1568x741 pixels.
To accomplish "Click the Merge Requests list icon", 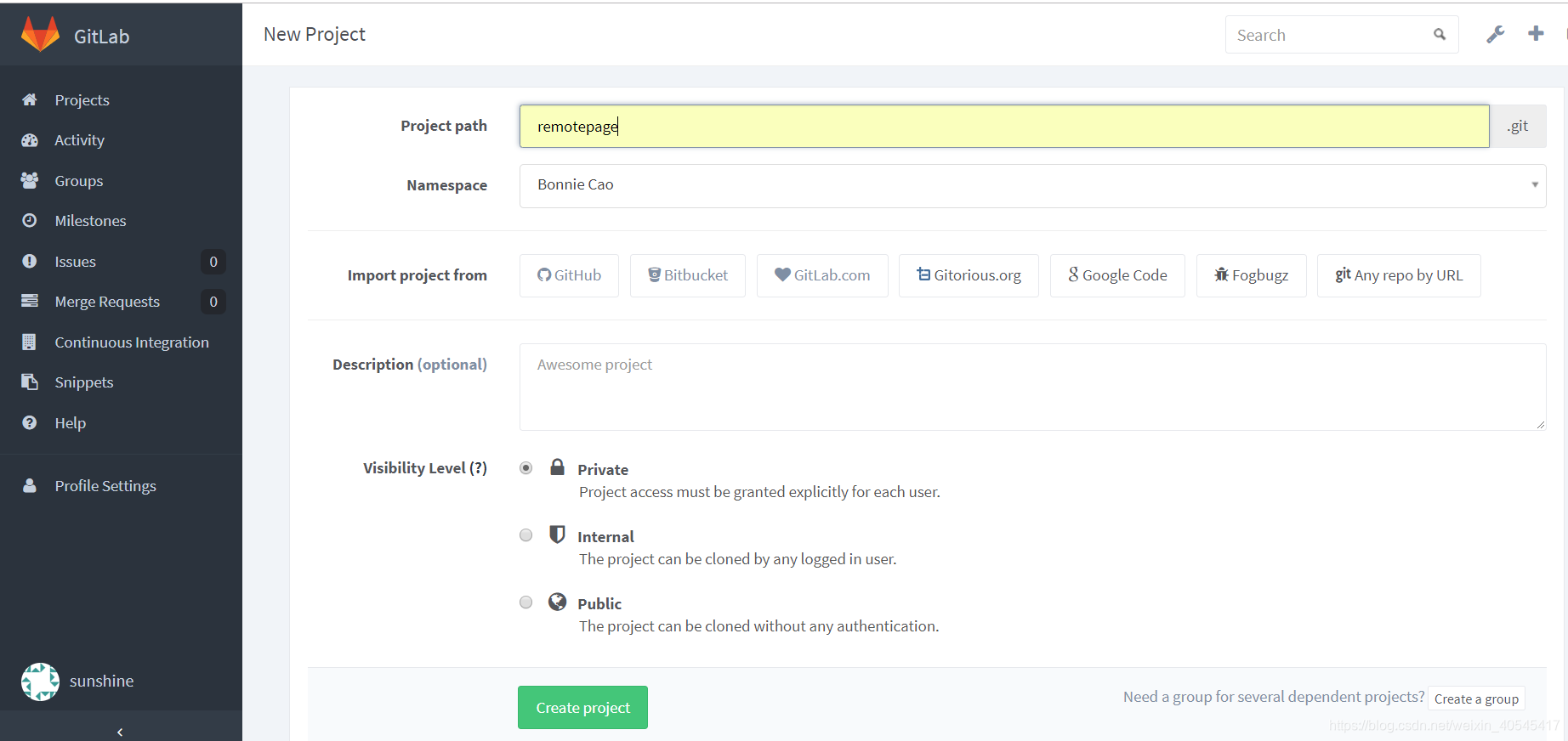I will 30,301.
